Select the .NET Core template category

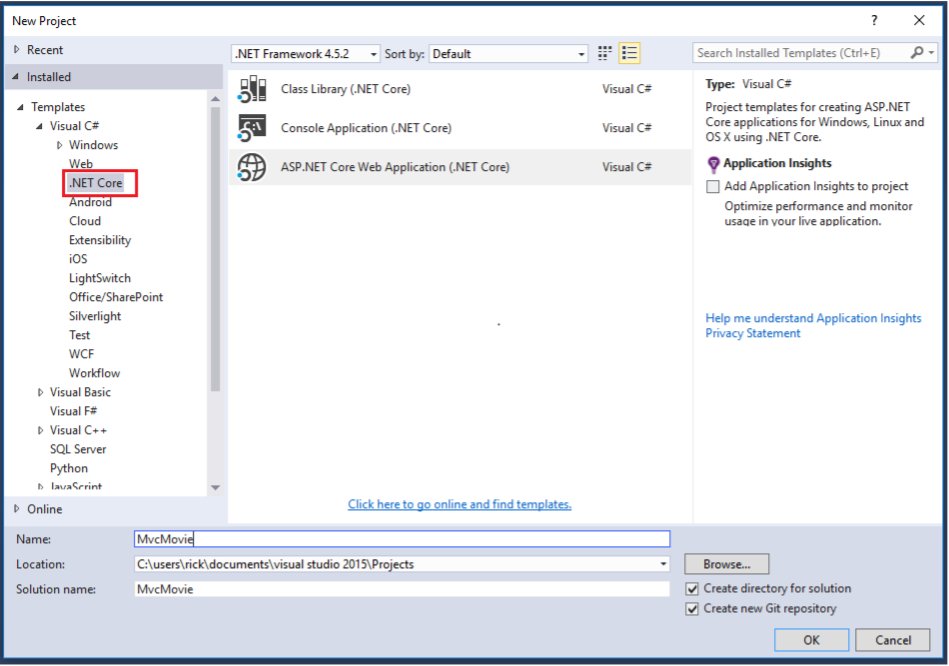(x=96, y=183)
